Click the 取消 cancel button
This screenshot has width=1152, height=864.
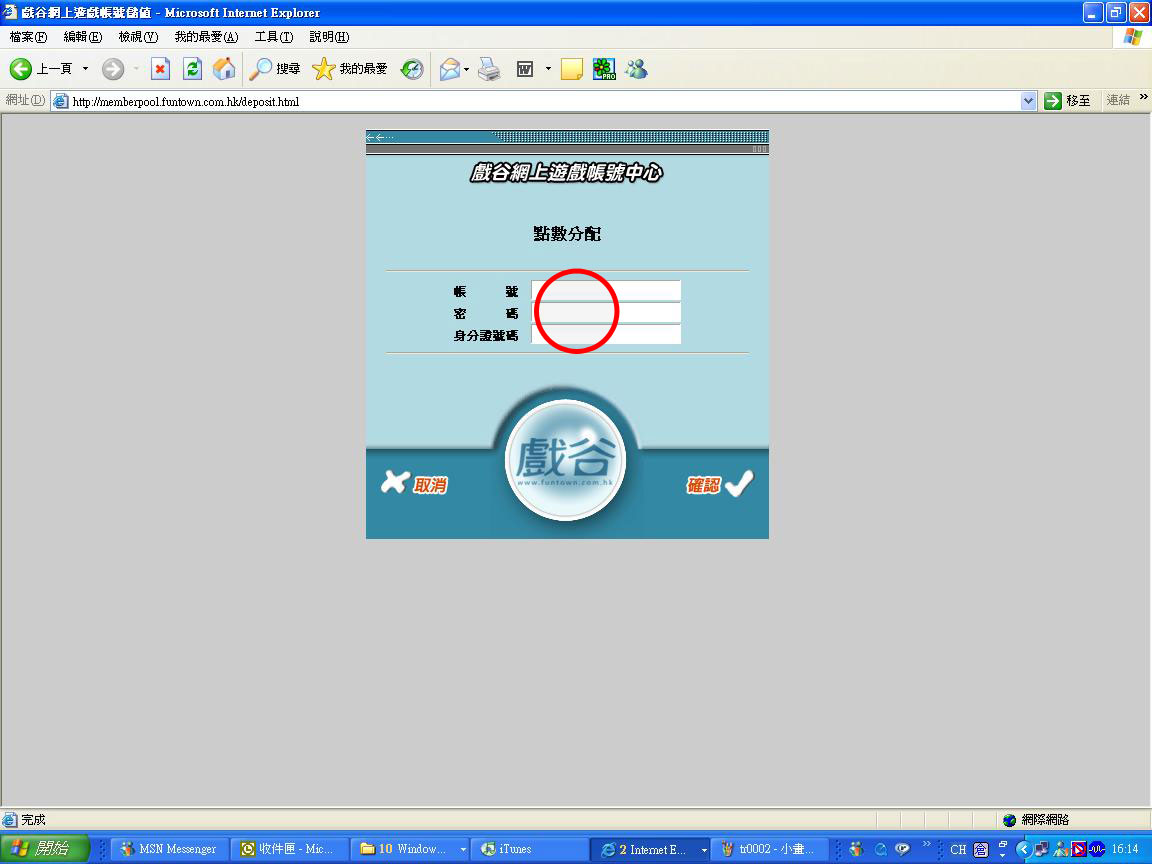(414, 483)
